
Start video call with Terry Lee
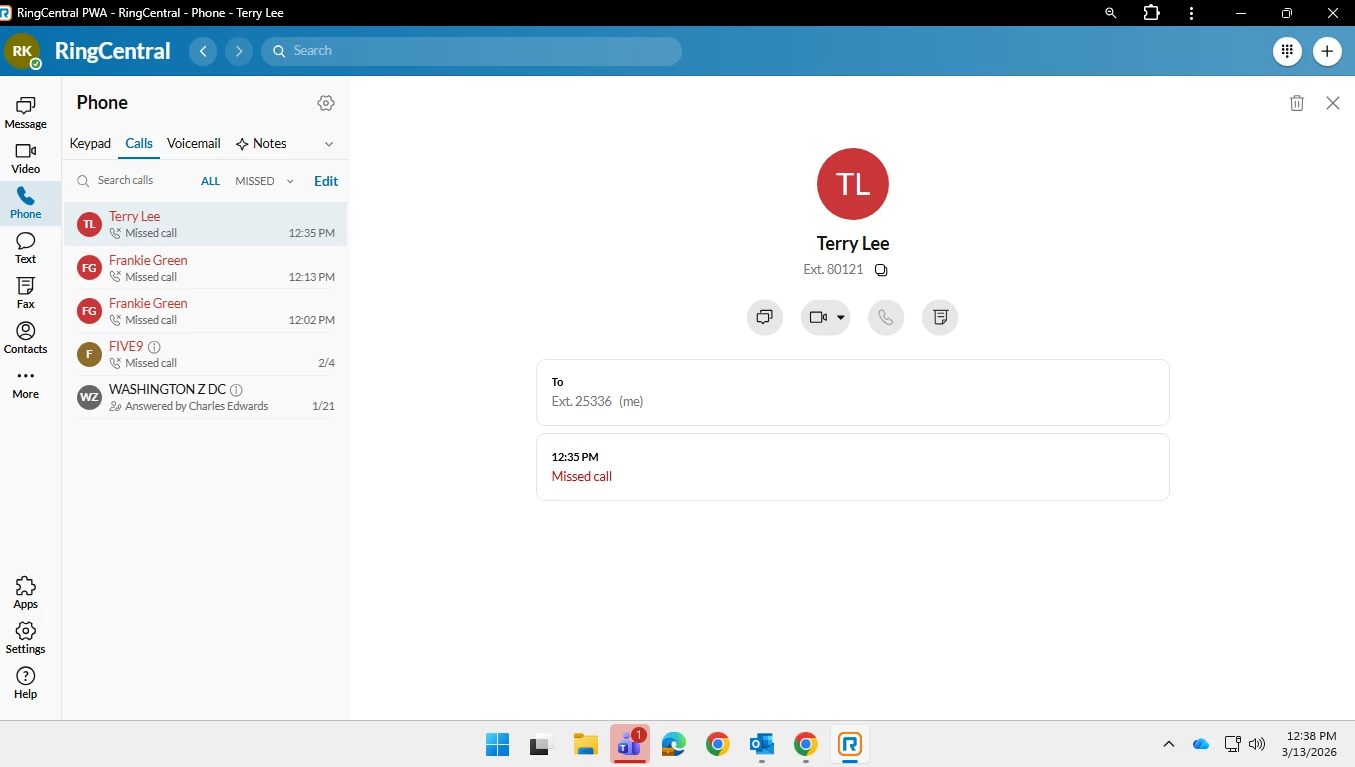[x=818, y=317]
